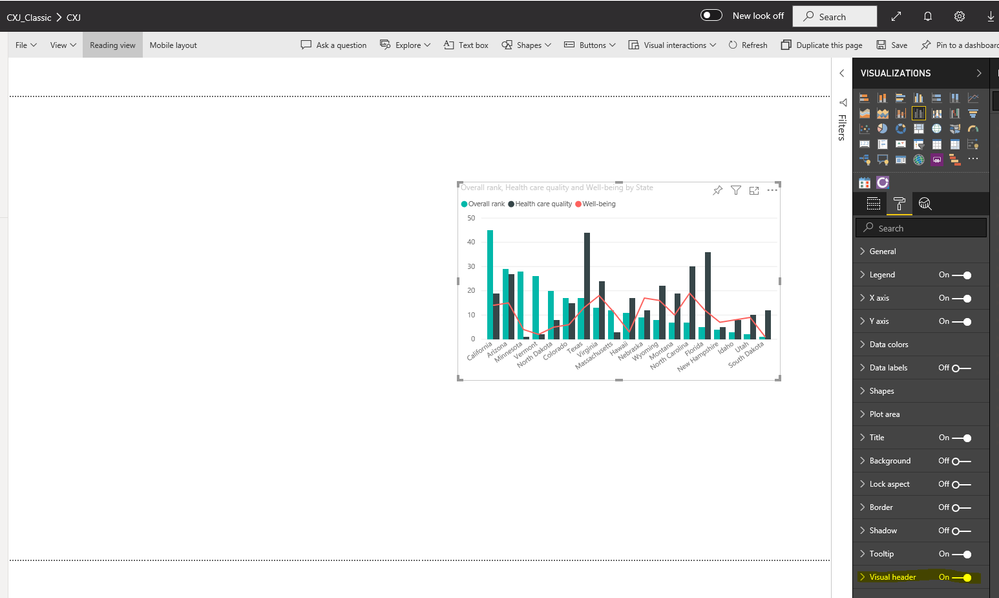Enable the Data labels toggle
The width and height of the screenshot is (999, 598).
[961, 368]
